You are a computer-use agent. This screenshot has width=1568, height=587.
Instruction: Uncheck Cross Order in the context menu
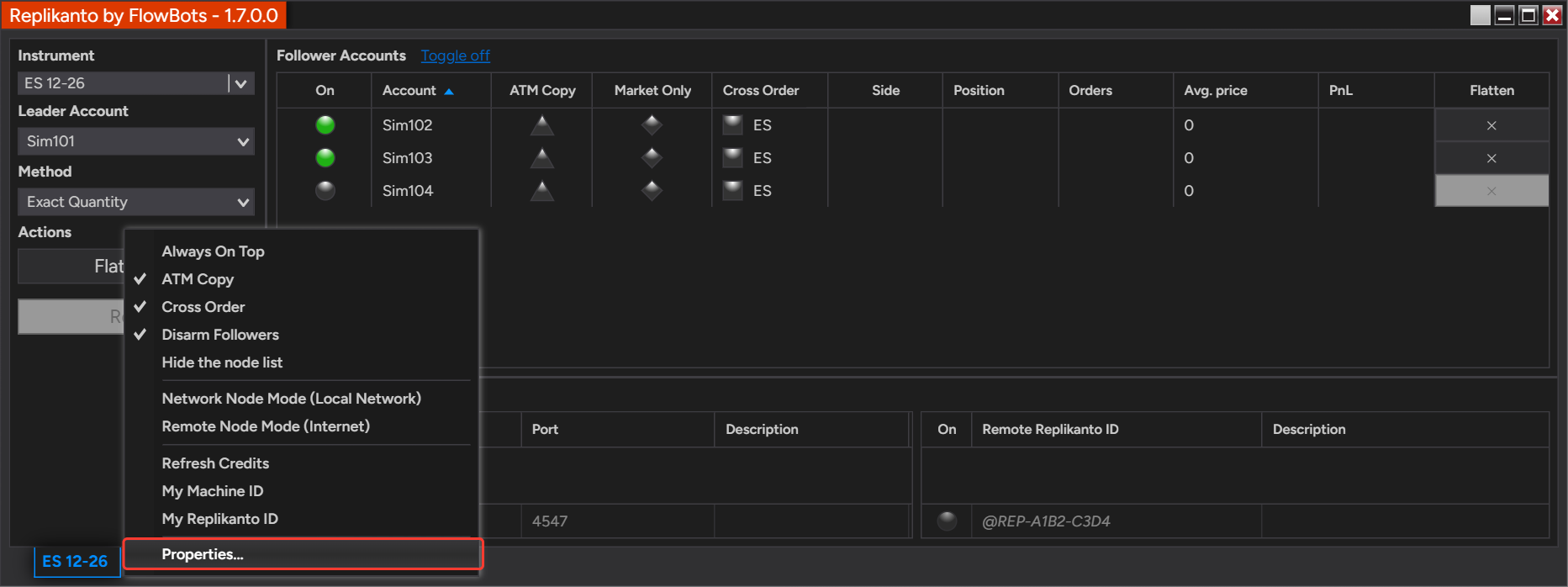(301, 307)
